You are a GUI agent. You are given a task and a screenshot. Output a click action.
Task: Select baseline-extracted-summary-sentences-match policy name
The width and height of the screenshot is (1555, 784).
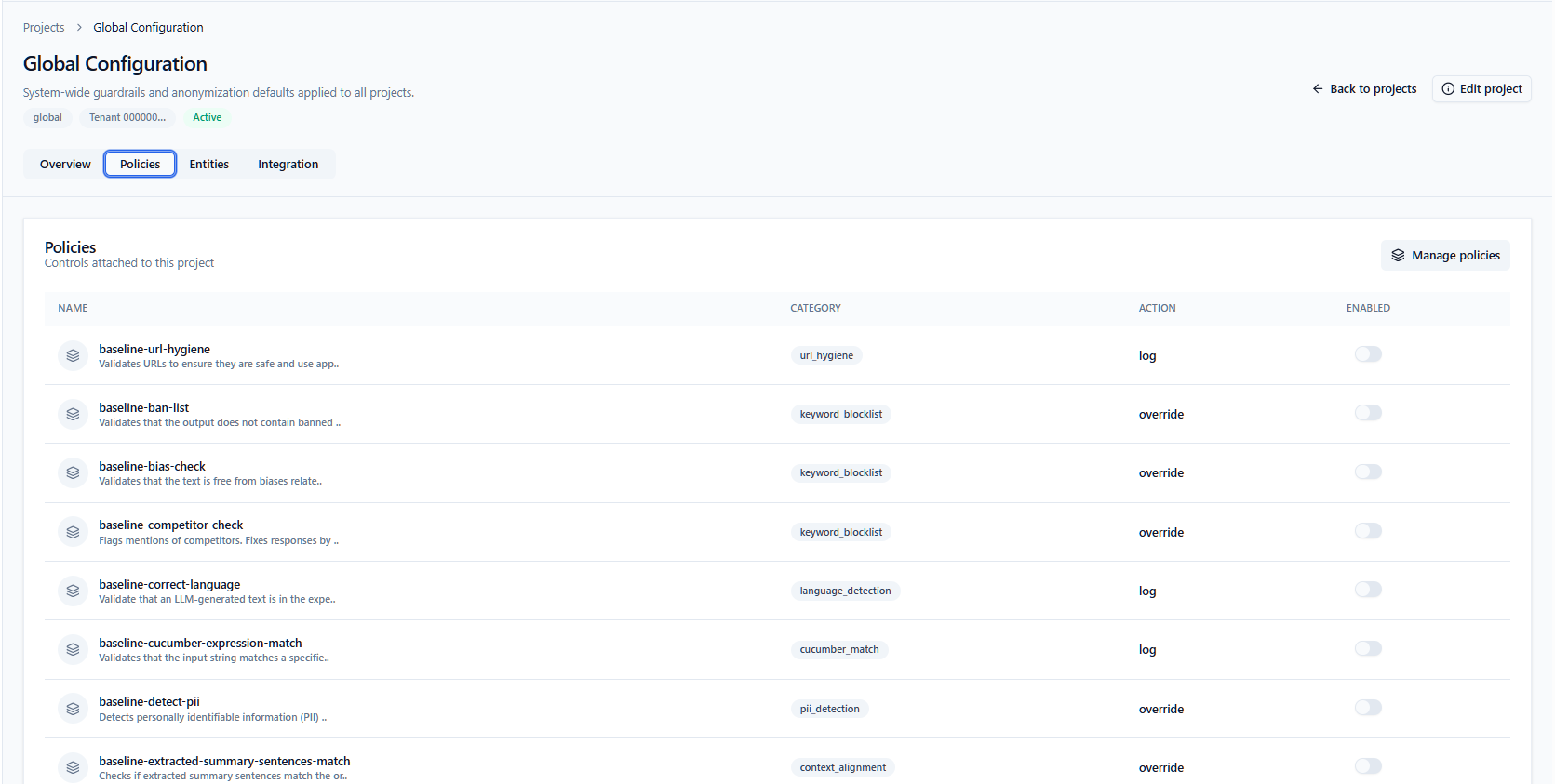[225, 762]
